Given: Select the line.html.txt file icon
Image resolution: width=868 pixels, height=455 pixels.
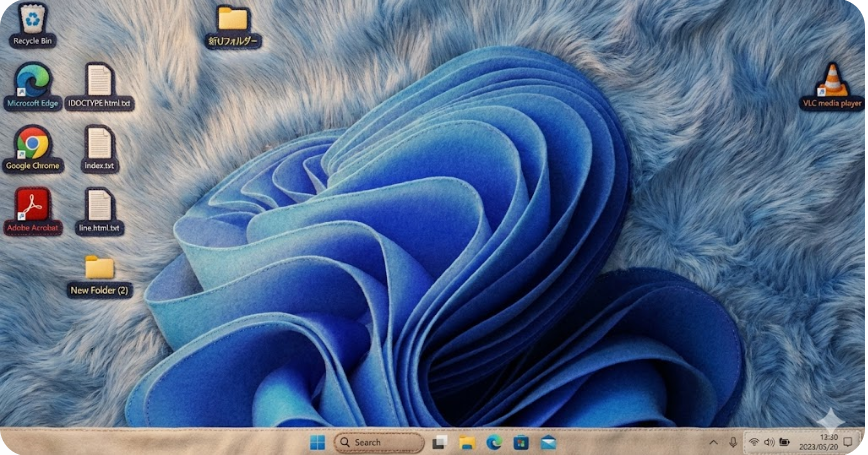Looking at the screenshot, I should [100, 211].
